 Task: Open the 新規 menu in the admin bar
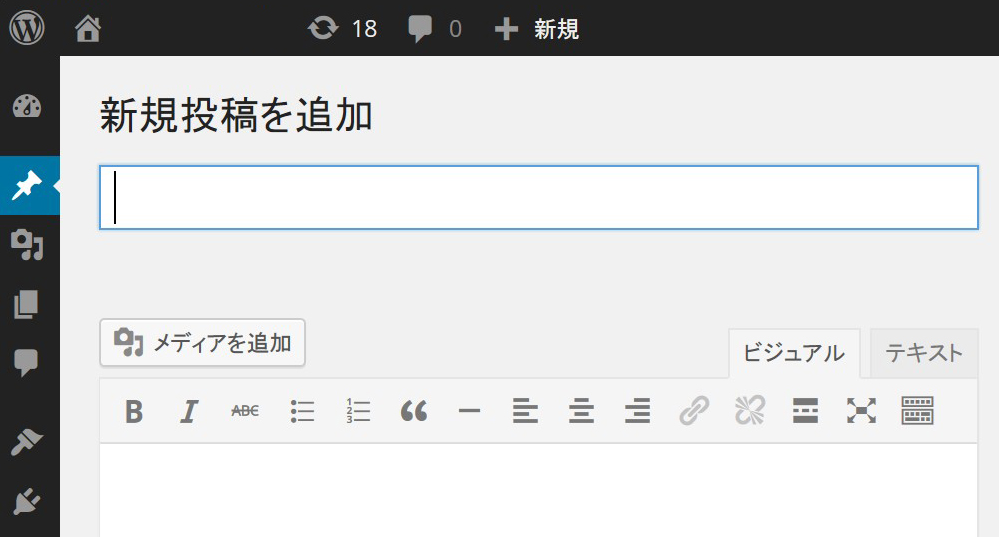click(x=537, y=29)
